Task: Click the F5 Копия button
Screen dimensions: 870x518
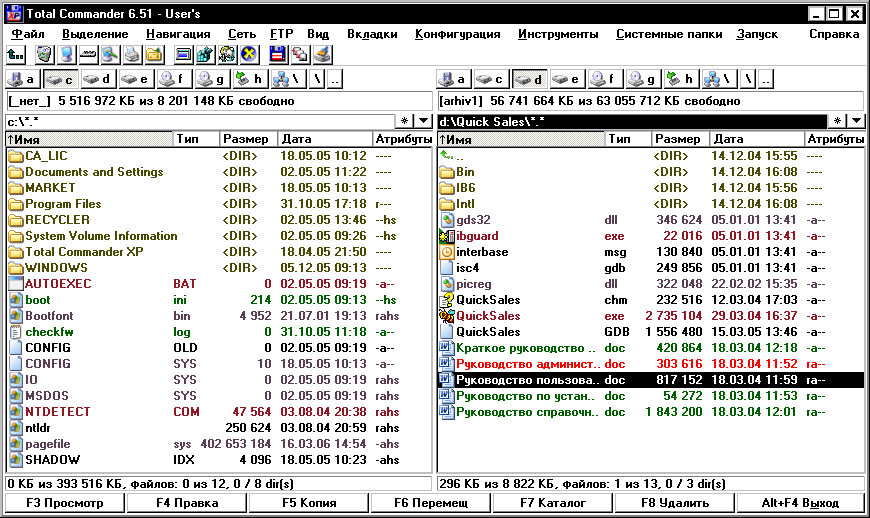Action: [x=309, y=503]
